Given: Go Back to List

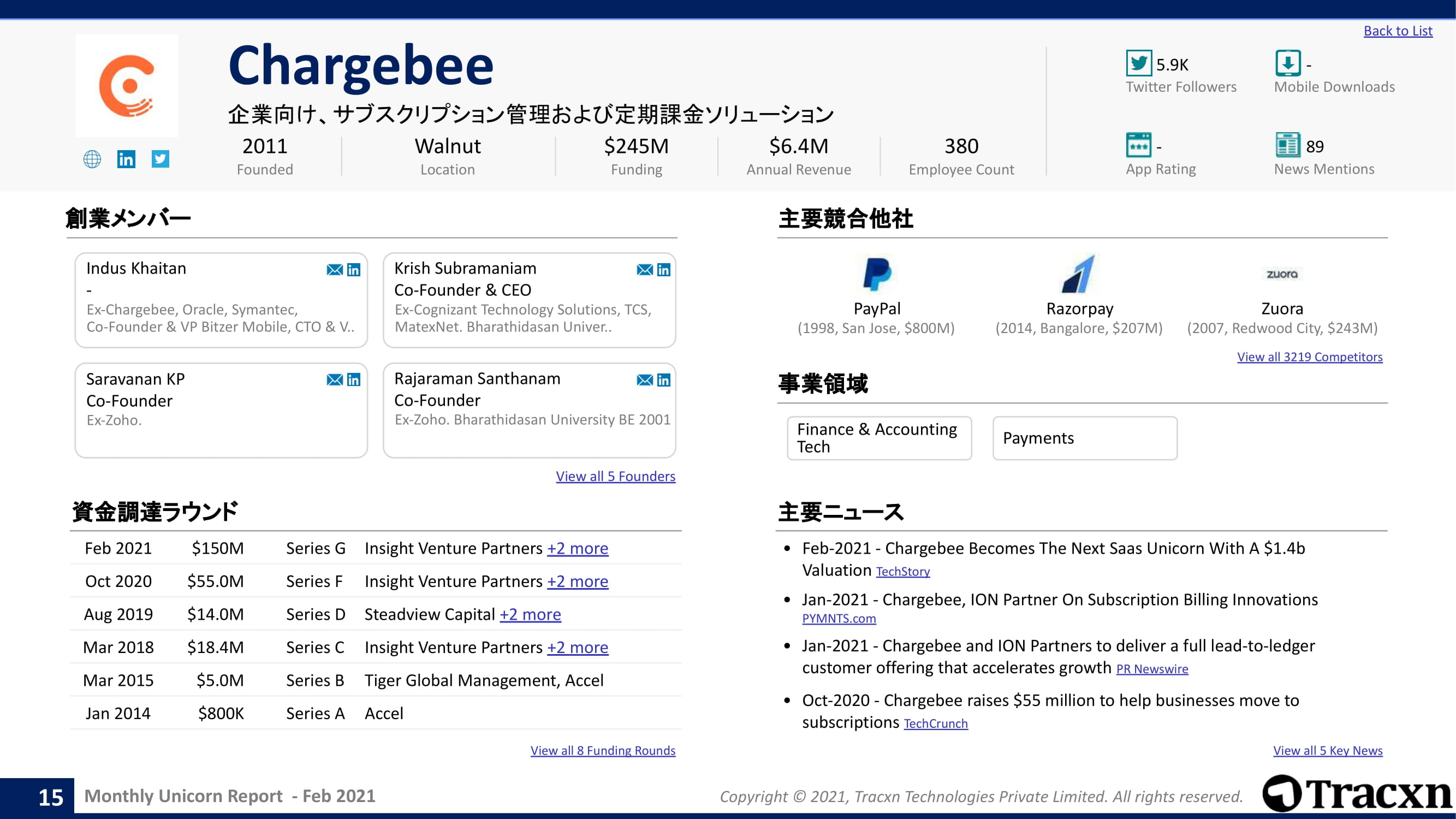Looking at the screenshot, I should (x=1398, y=31).
